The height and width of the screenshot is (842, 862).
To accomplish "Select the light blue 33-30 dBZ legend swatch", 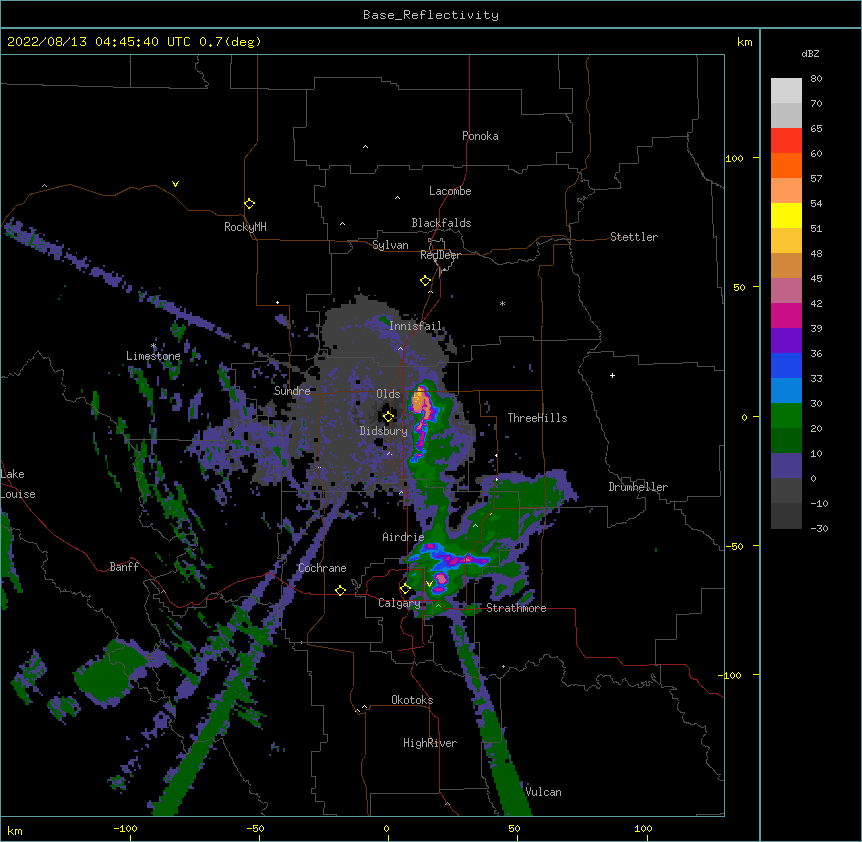I will coord(786,390).
